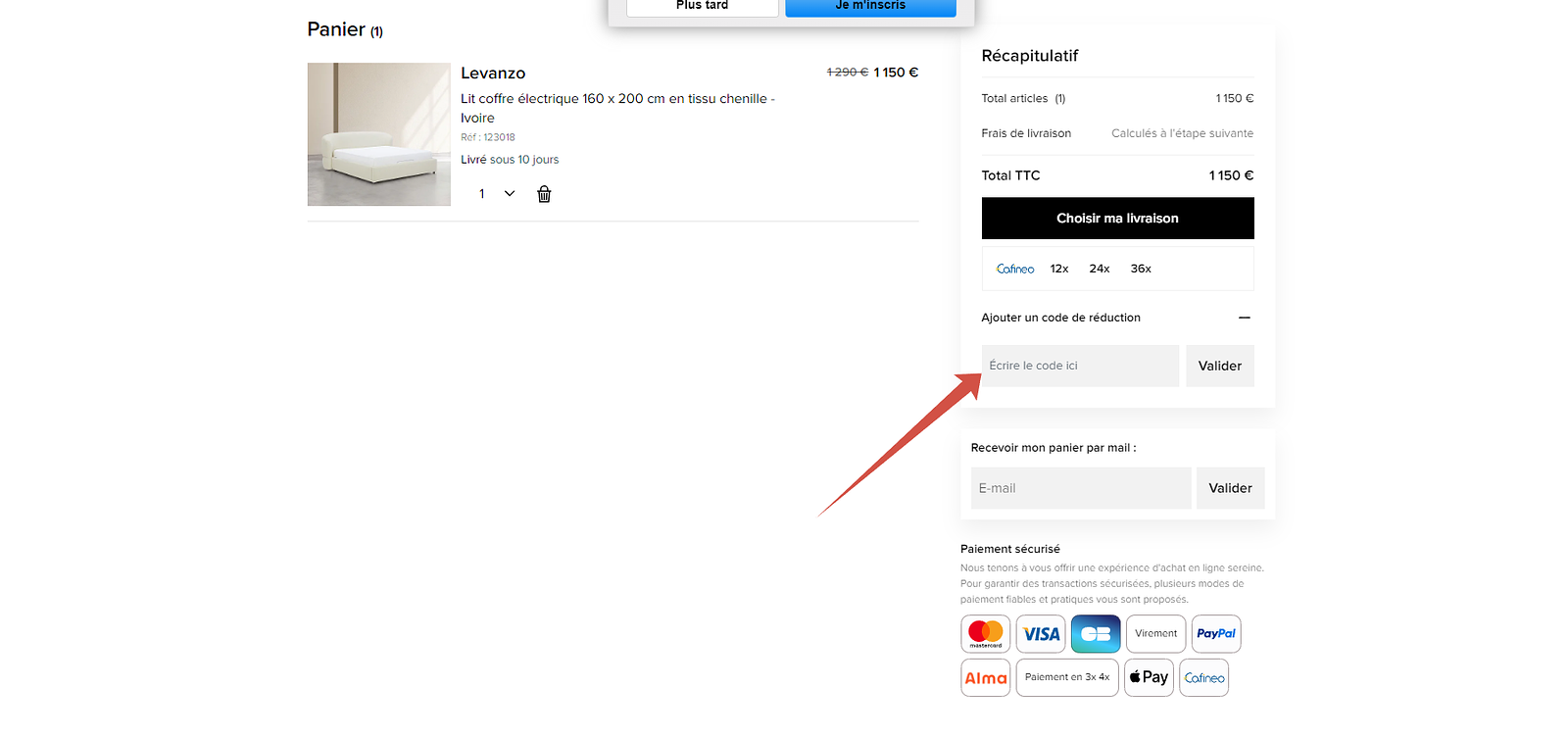
Task: Click the Livré sous 10 jours text
Action: coord(510,160)
